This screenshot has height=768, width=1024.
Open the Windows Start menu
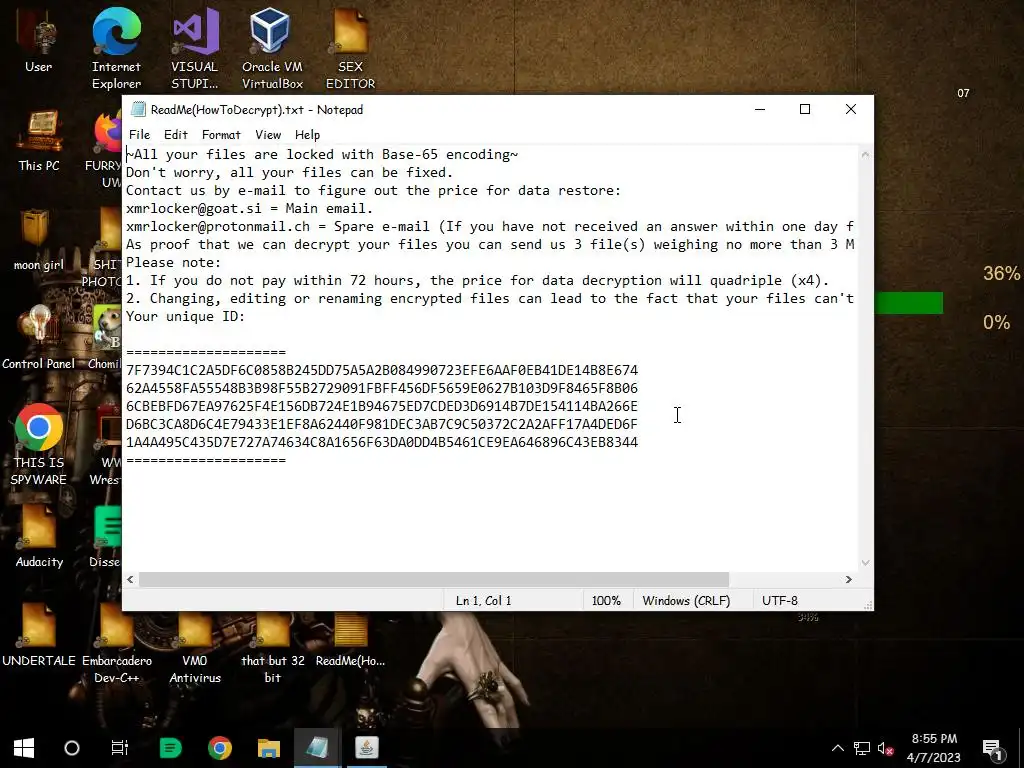coord(24,748)
